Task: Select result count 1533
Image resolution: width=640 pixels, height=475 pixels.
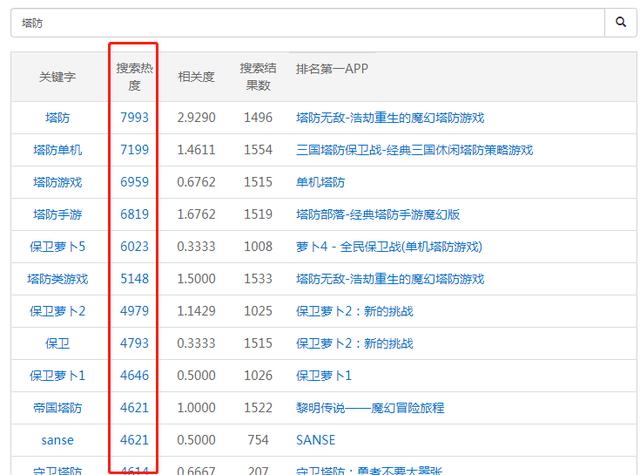Action: (258, 279)
